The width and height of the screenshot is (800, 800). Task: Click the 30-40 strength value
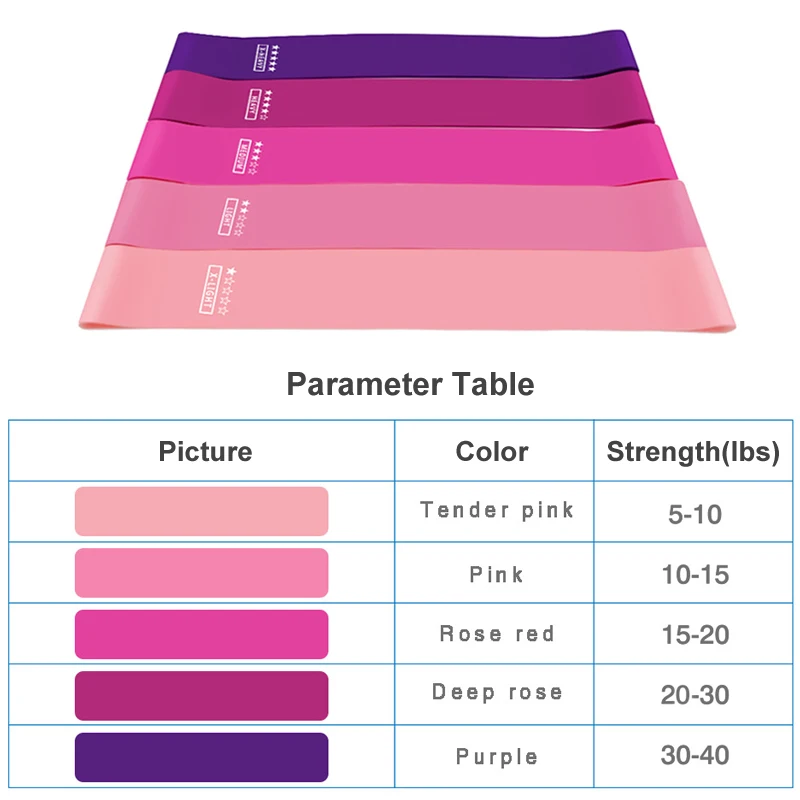coord(694,755)
